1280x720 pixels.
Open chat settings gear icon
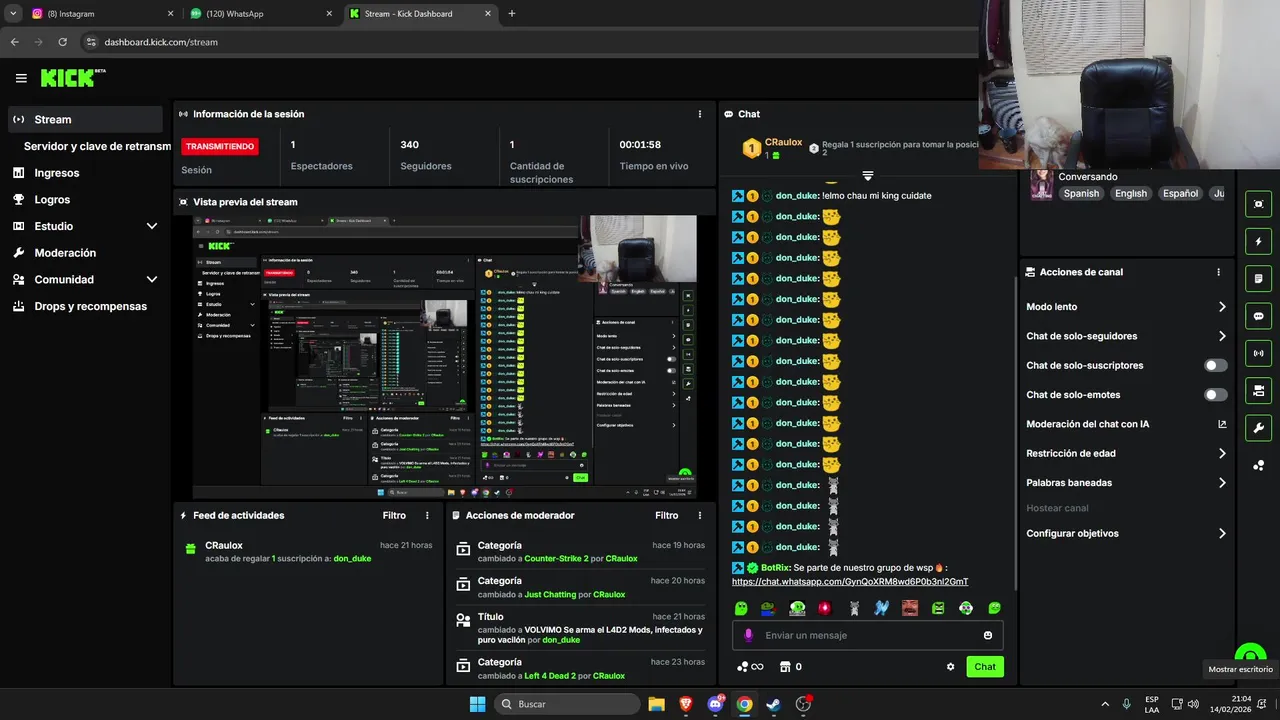click(x=951, y=667)
